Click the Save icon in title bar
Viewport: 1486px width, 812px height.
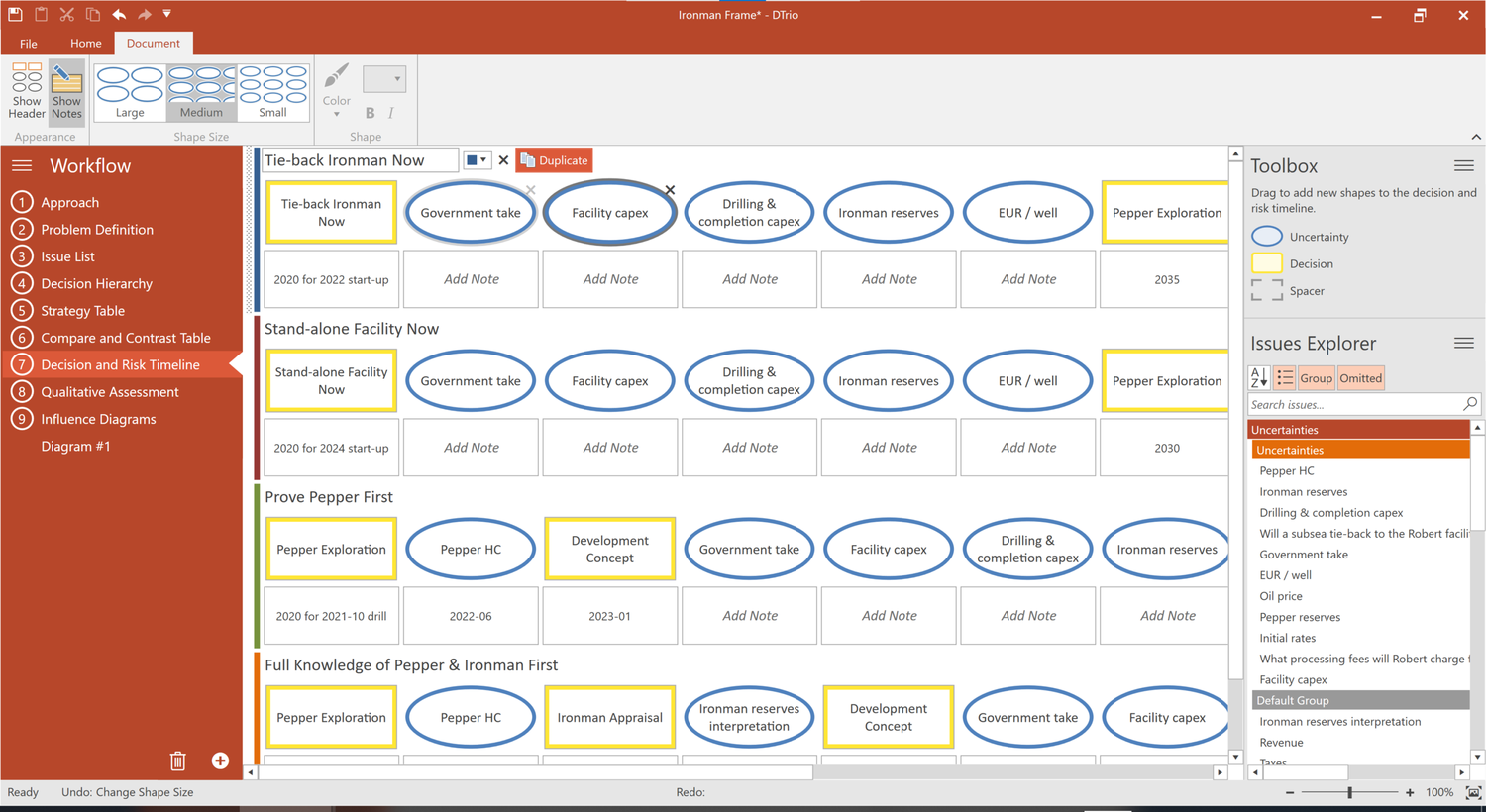click(15, 14)
